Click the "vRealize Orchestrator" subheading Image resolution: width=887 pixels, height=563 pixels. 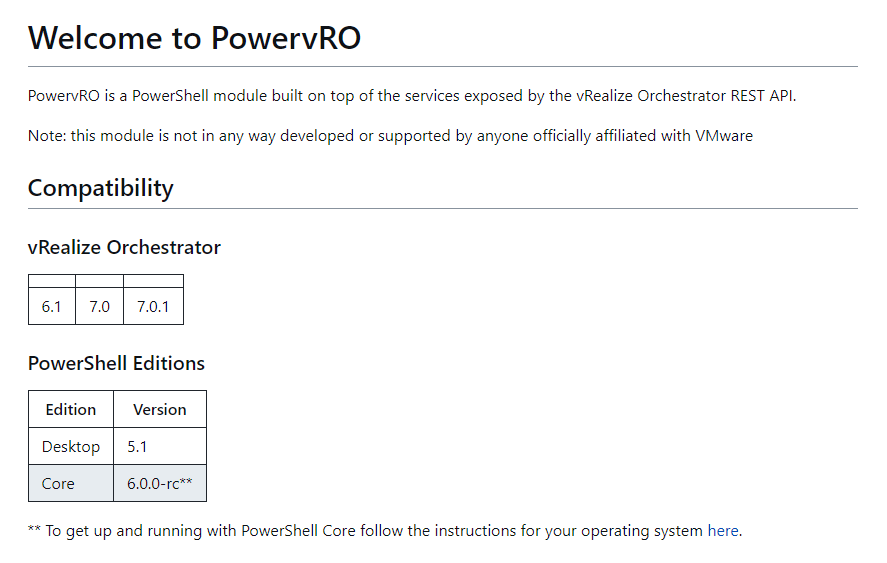124,247
